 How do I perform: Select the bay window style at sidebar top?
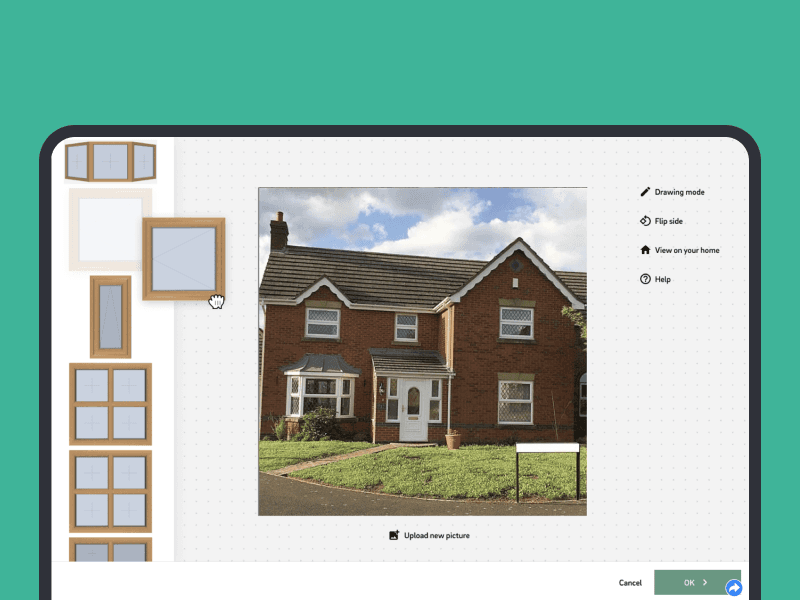click(x=110, y=161)
